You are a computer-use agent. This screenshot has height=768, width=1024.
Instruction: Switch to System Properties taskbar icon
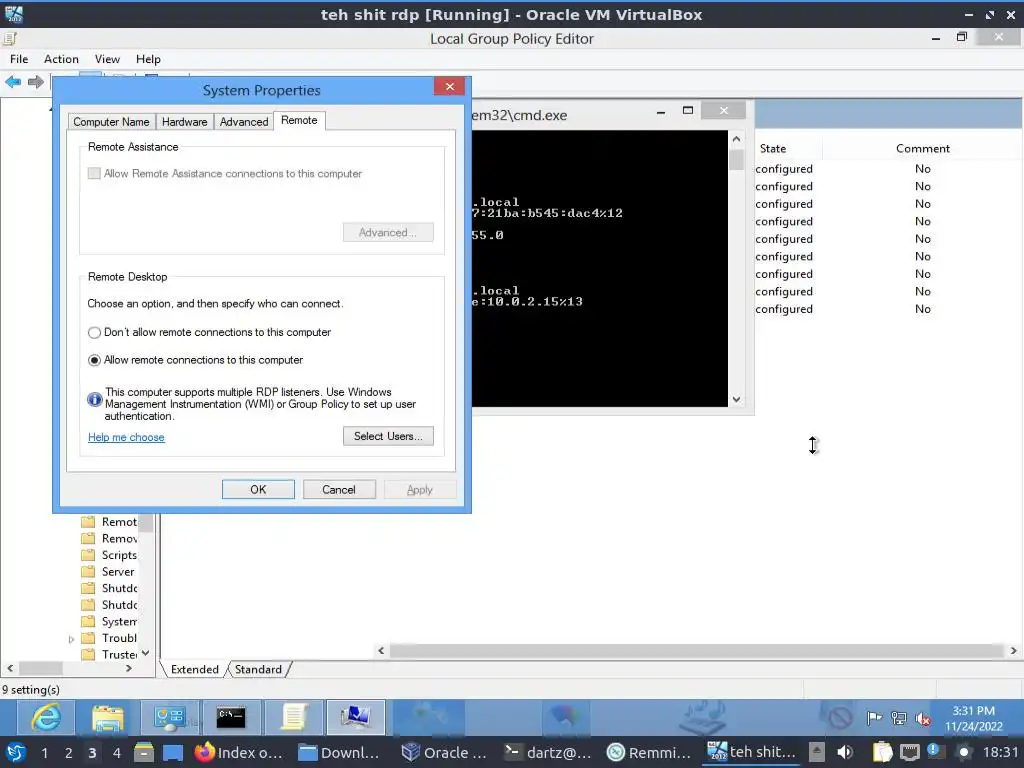(355, 717)
